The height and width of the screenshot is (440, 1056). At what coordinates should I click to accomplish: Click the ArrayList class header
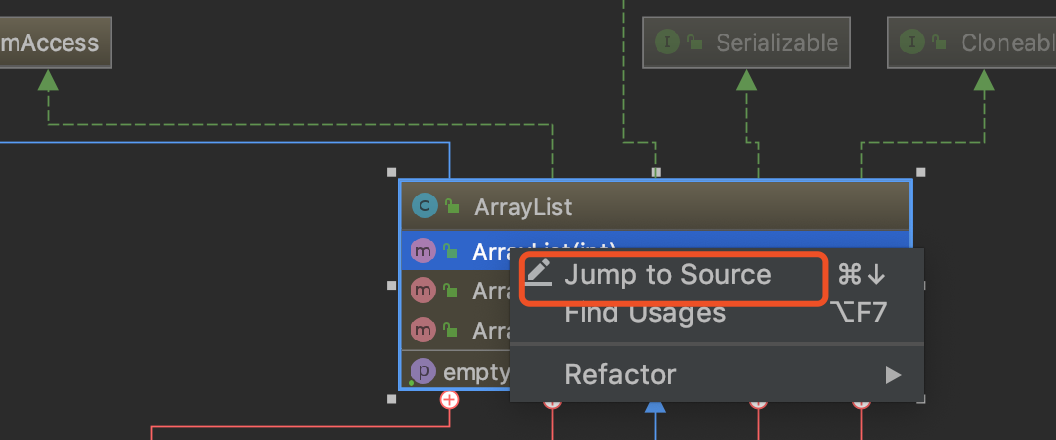point(655,206)
